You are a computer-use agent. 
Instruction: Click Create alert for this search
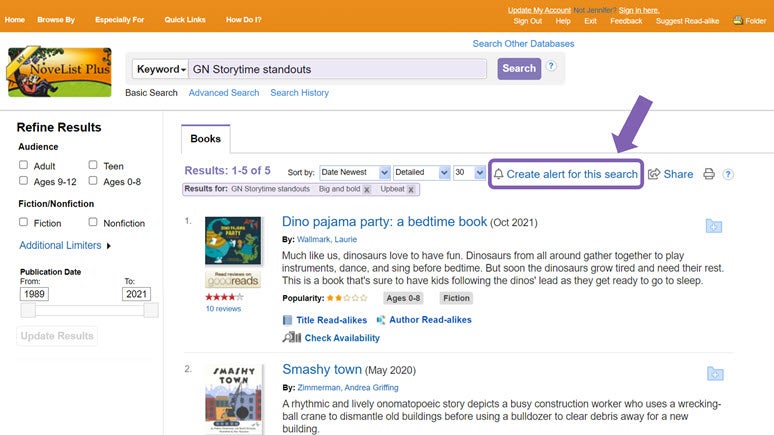pyautogui.click(x=565, y=174)
